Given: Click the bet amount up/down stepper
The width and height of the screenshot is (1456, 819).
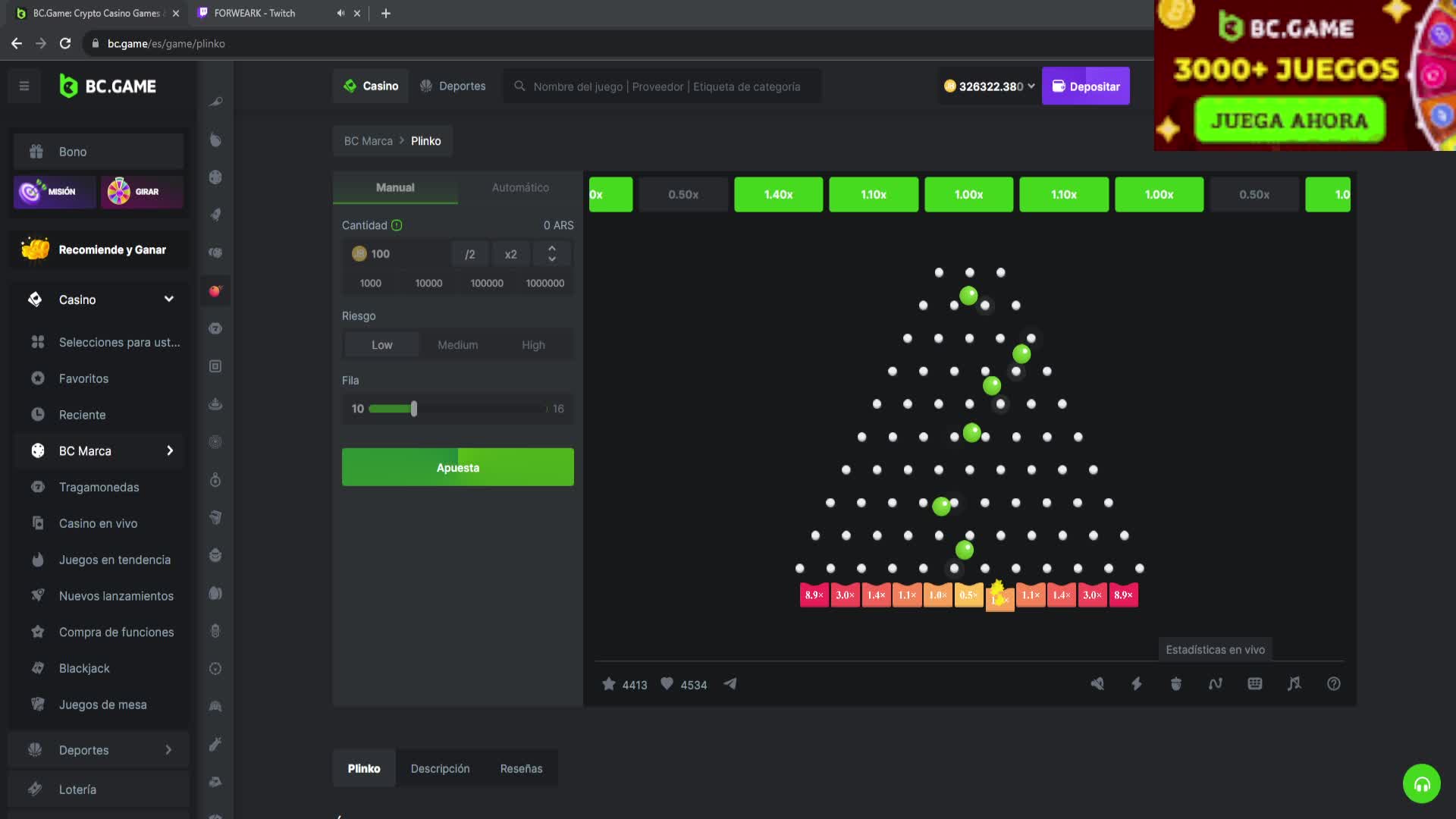Looking at the screenshot, I should click(552, 254).
